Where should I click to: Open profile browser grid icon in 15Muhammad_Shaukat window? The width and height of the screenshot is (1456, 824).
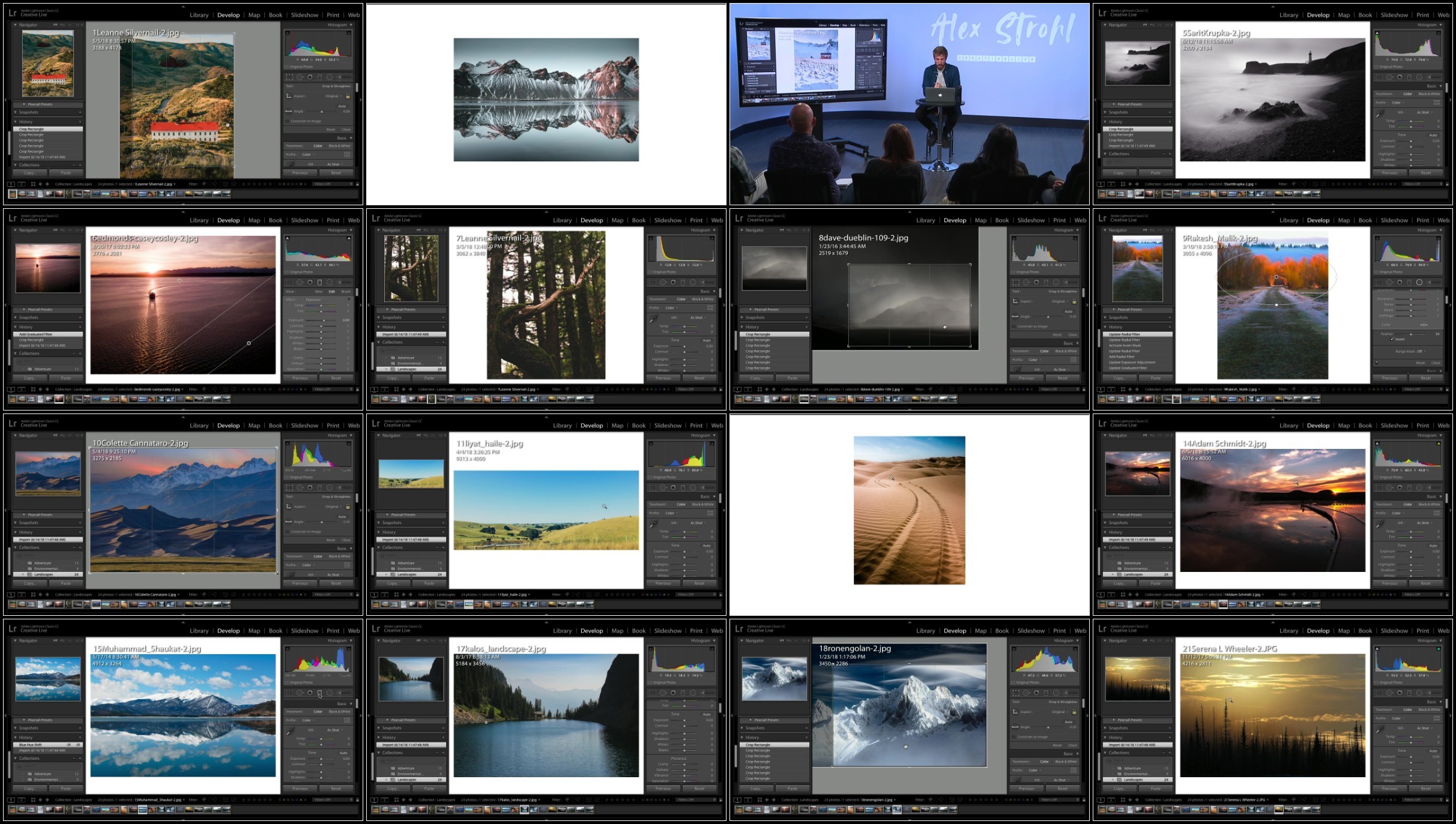pos(346,720)
